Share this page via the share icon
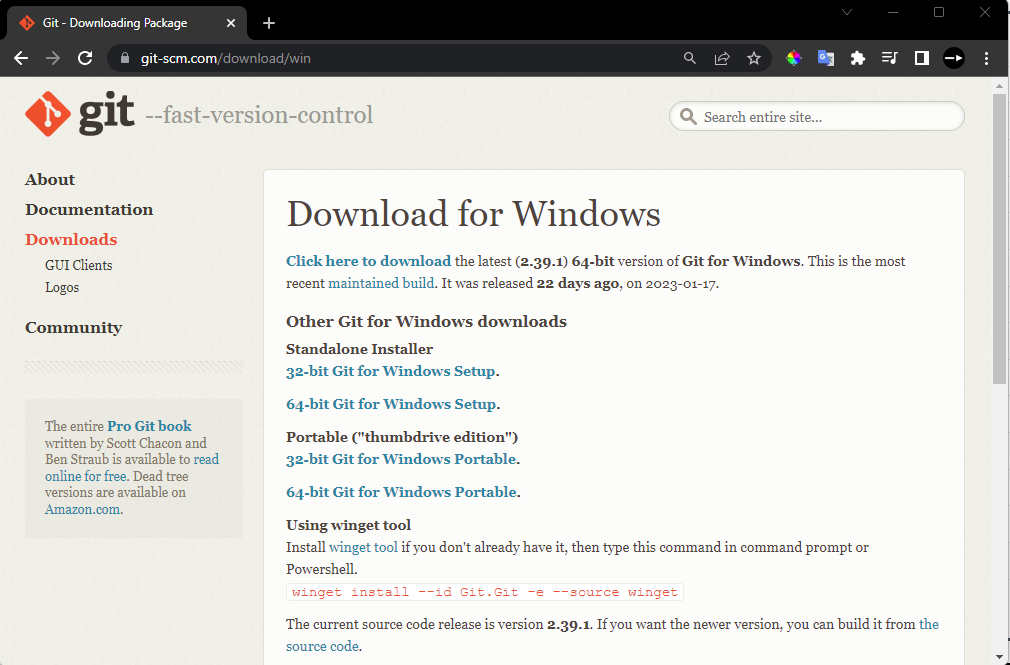The width and height of the screenshot is (1010, 665). 722,59
